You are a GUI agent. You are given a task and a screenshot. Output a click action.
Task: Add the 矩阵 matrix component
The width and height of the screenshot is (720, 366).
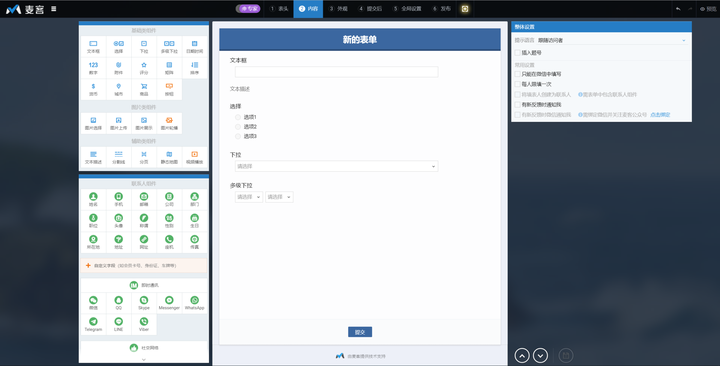[169, 68]
